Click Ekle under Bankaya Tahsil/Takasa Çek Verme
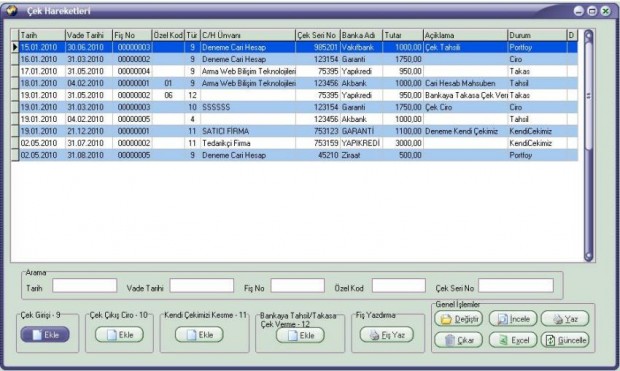This screenshot has height=371, width=620. (x=300, y=335)
